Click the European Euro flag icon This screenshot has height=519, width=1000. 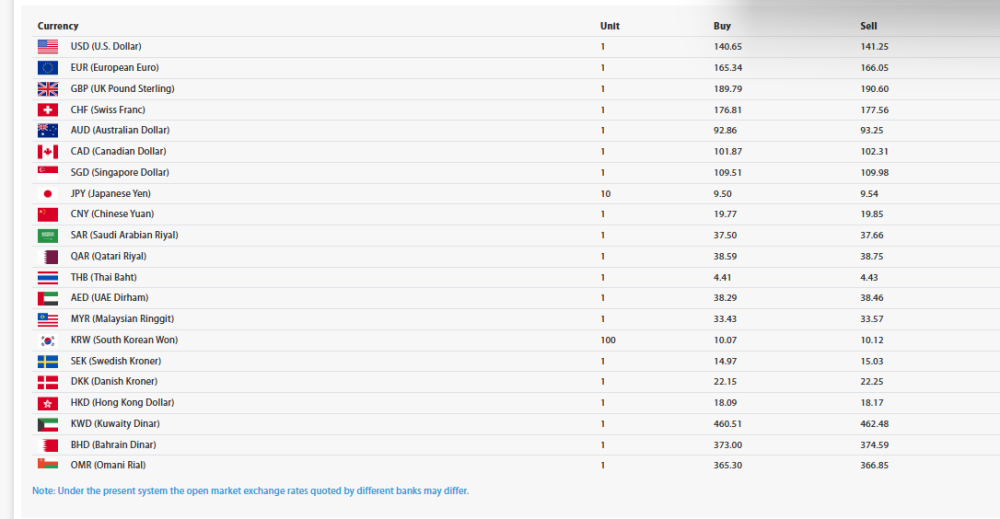click(47, 68)
